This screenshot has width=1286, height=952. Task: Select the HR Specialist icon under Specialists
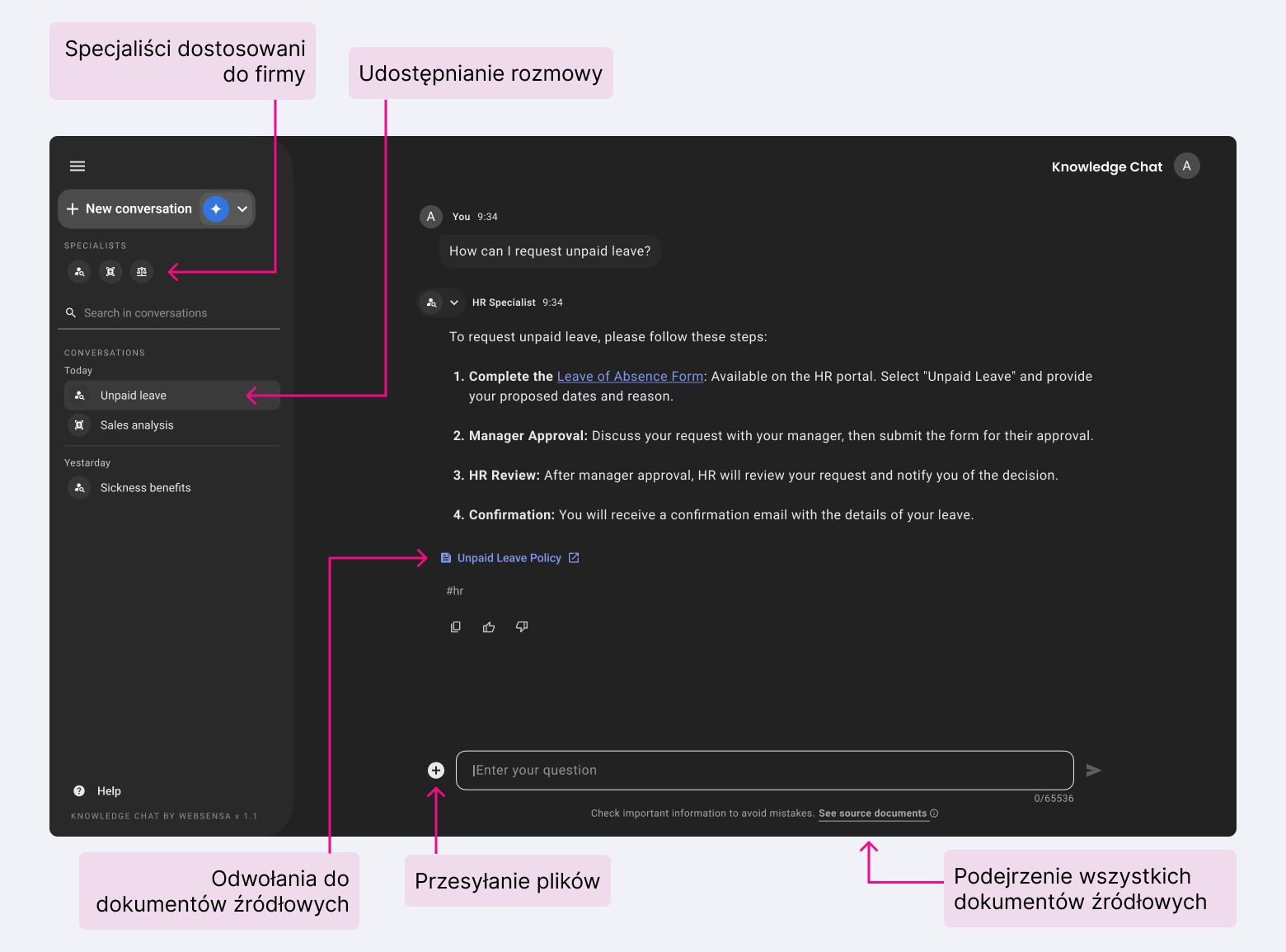click(x=78, y=271)
